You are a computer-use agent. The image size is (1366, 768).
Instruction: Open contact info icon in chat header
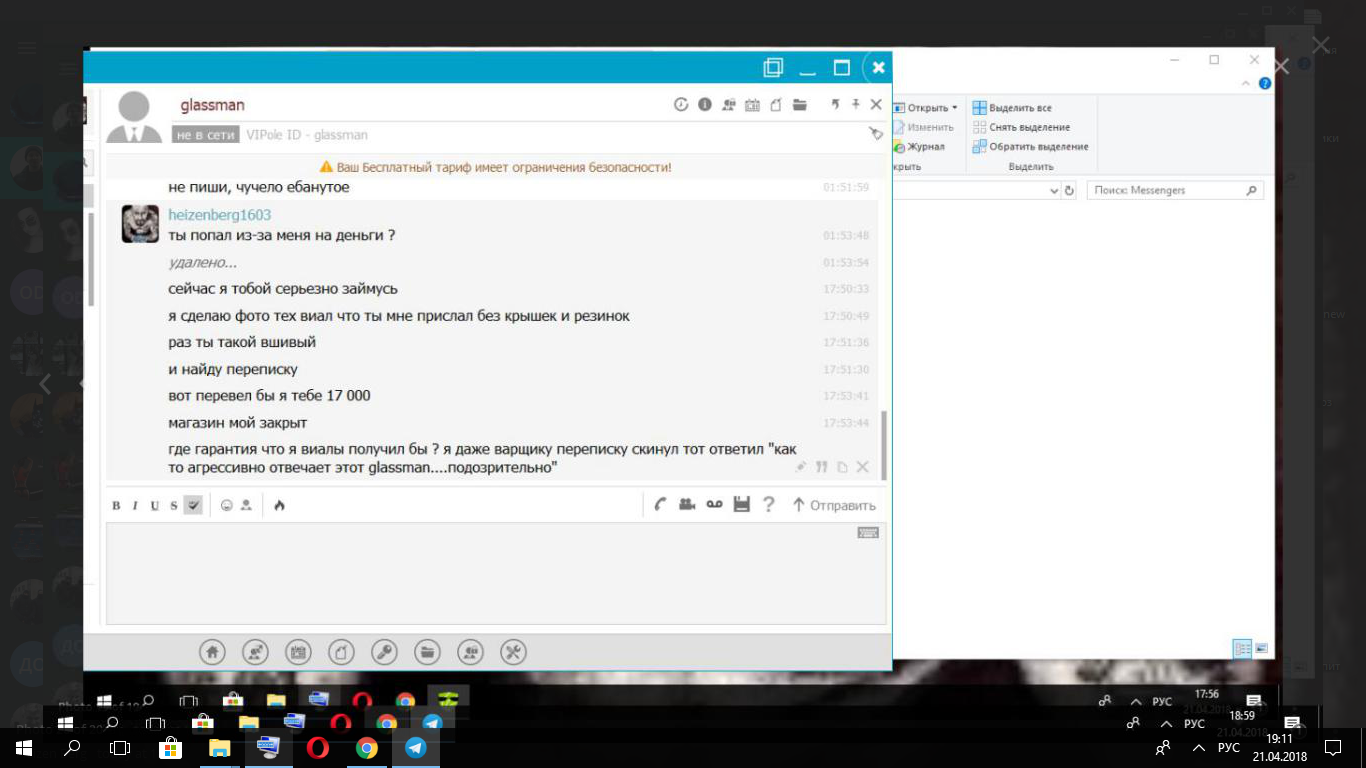[705, 105]
